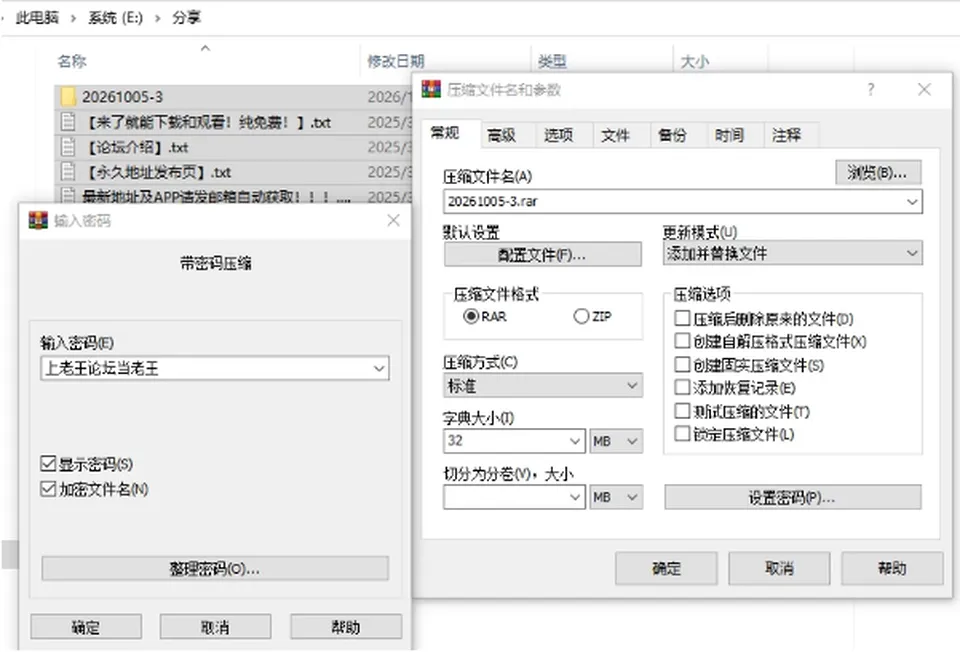The height and width of the screenshot is (652, 960).
Task: Click the 浏览(B)... button
Action: (x=878, y=173)
